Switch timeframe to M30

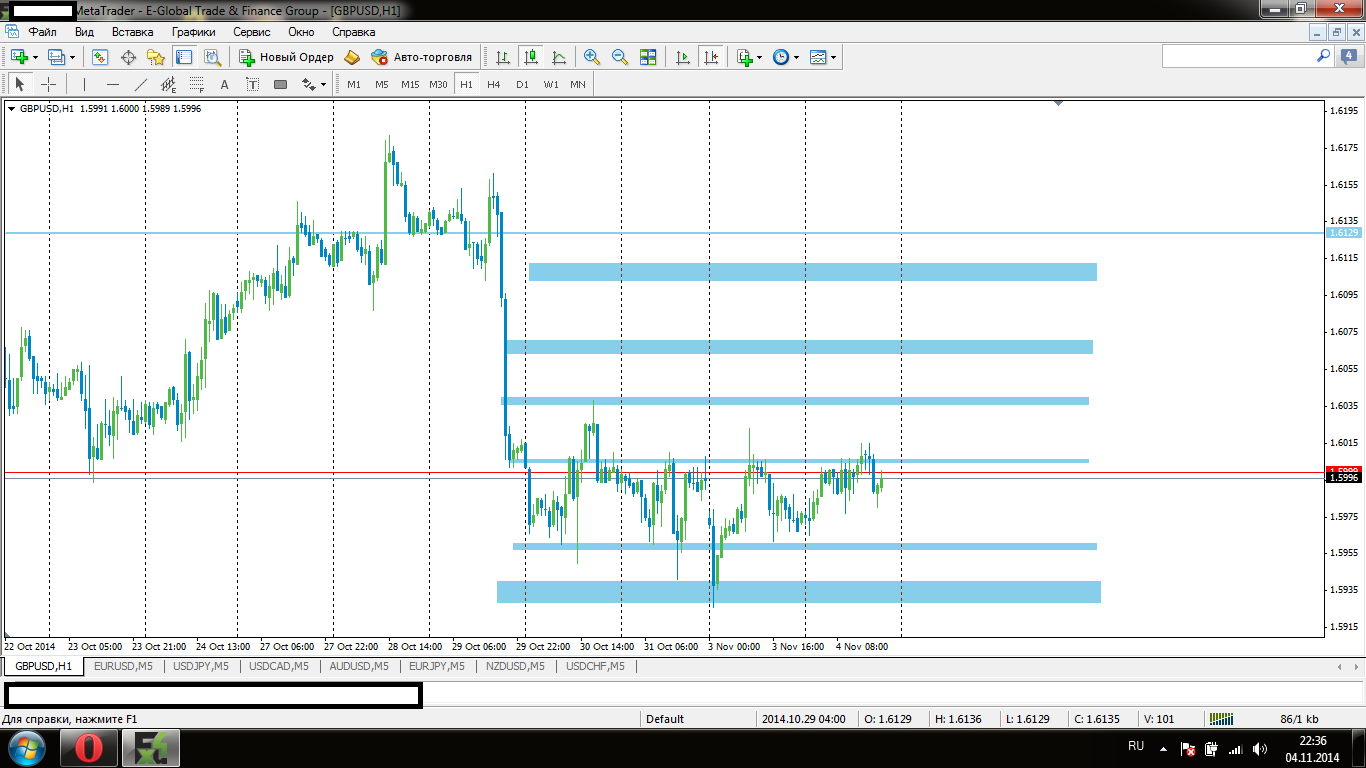click(x=438, y=84)
